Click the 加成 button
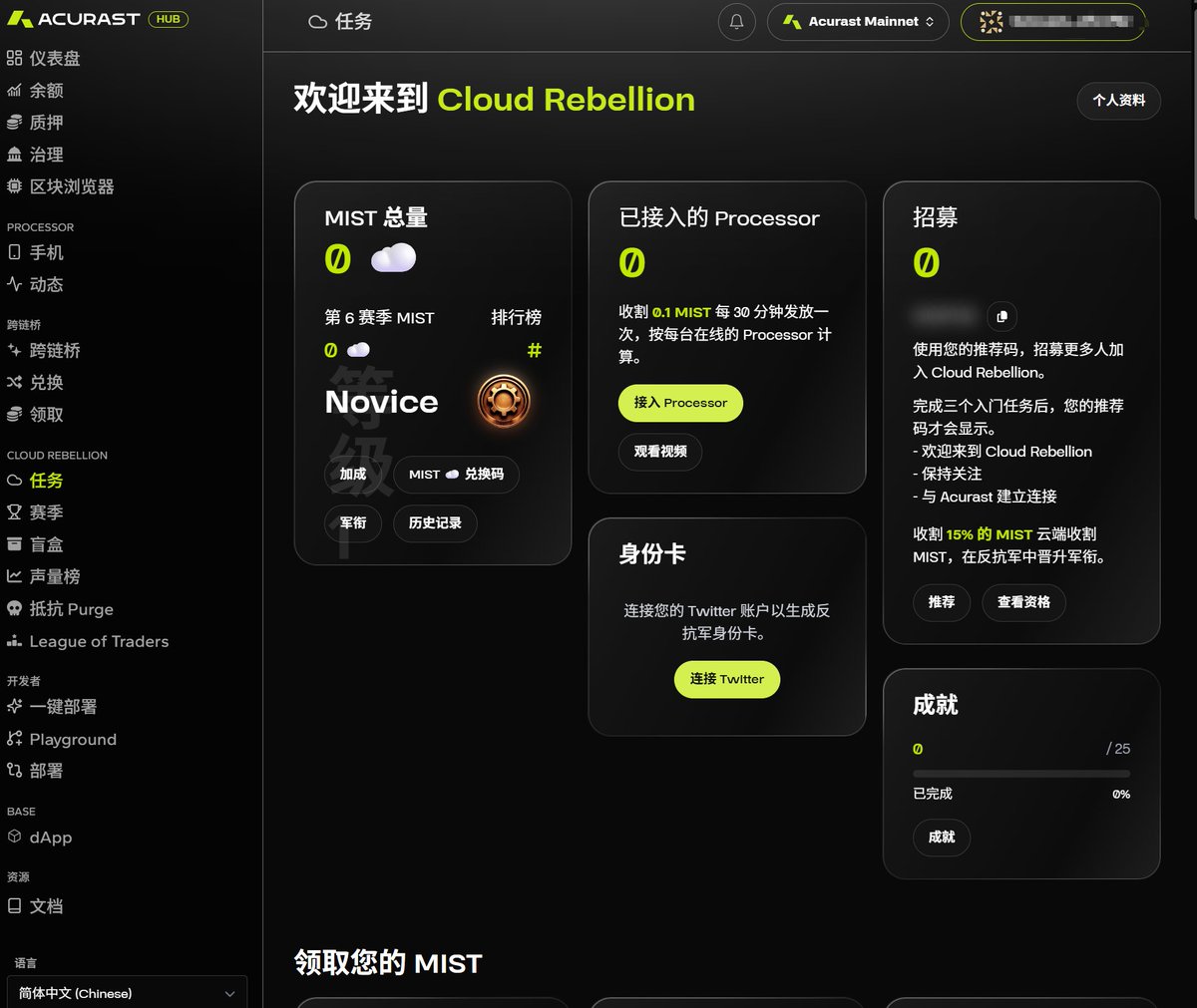Screen dimensions: 1197x1008 click(353, 475)
